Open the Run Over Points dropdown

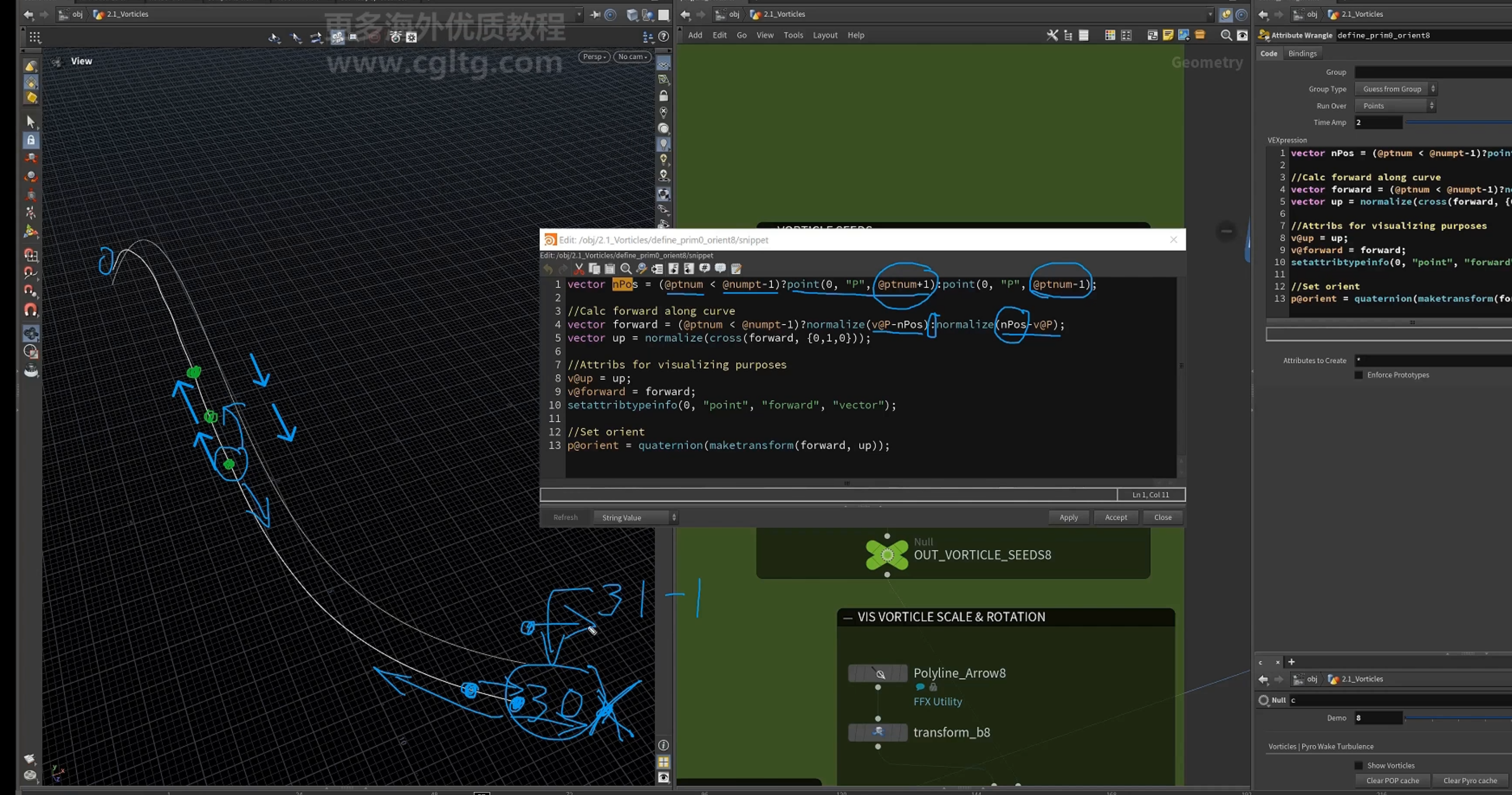1395,106
